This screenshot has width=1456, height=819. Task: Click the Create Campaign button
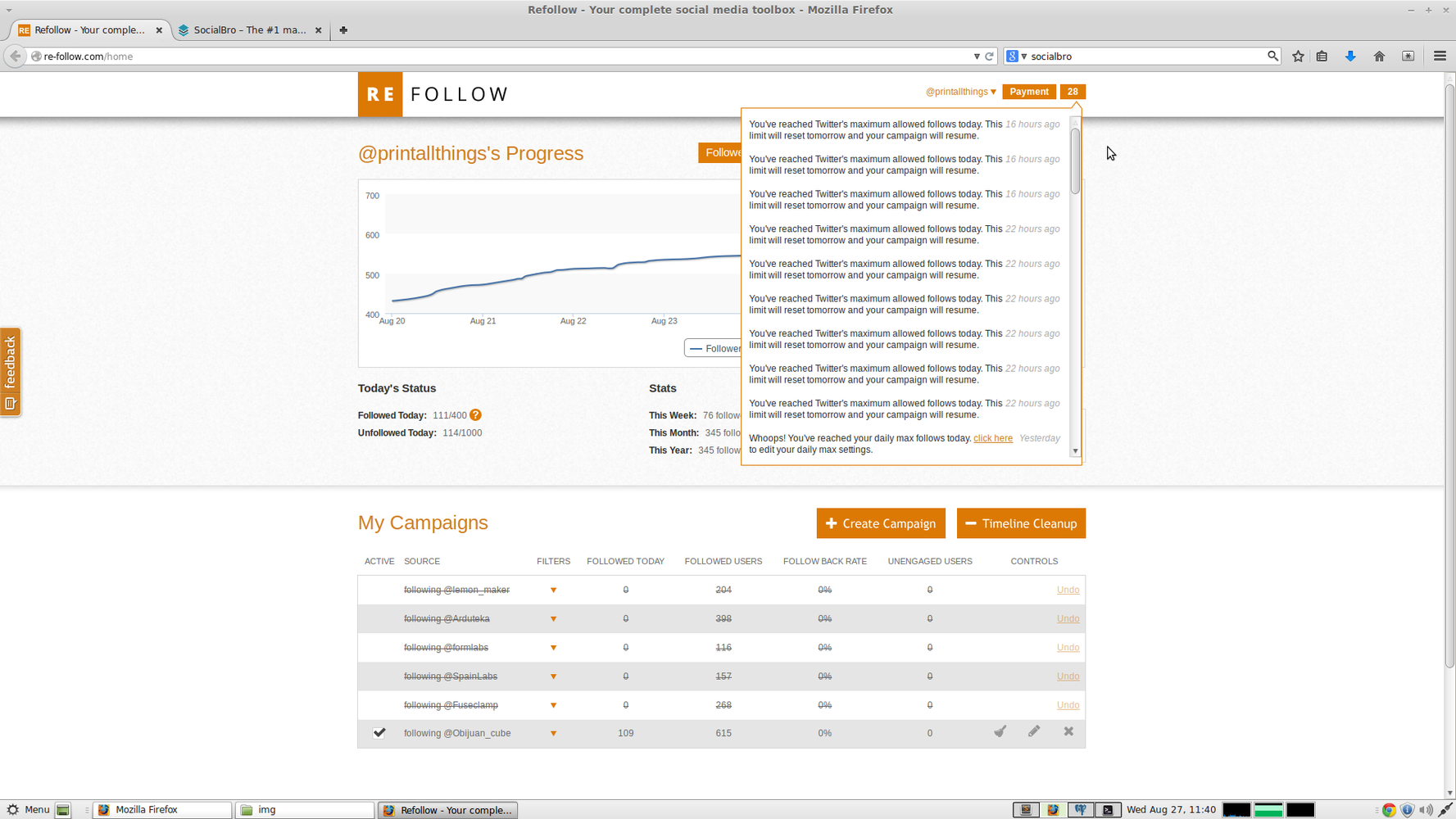pos(881,523)
